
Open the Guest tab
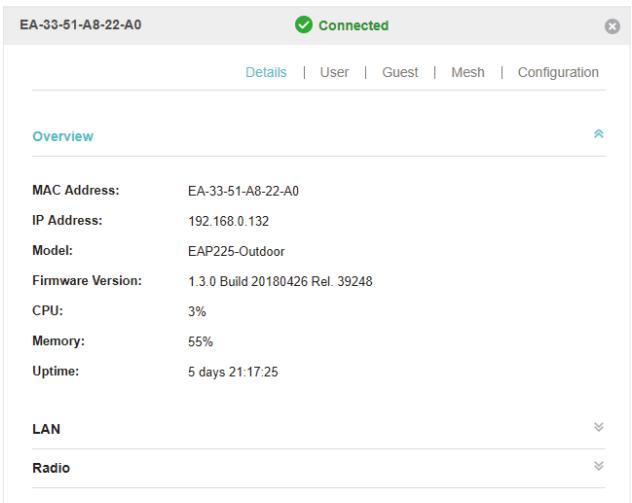400,72
